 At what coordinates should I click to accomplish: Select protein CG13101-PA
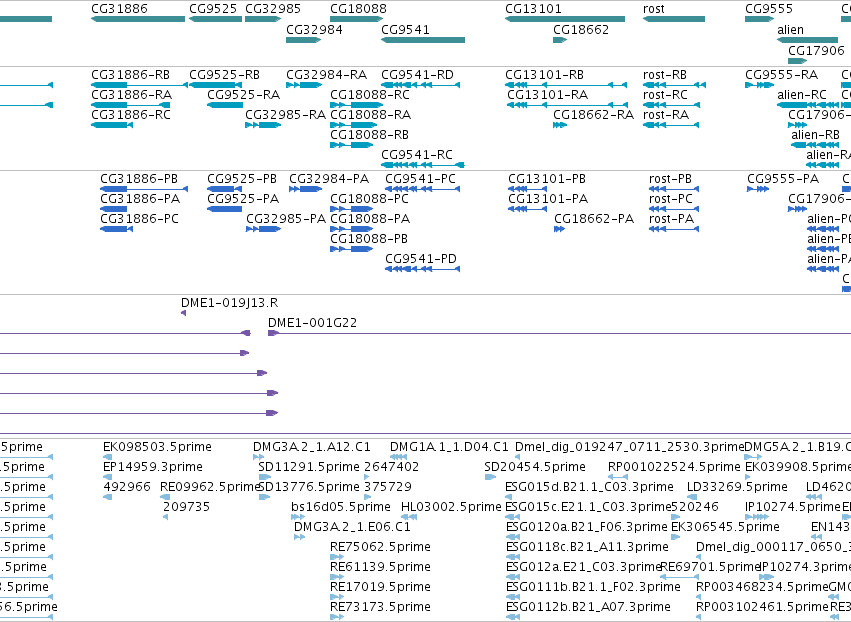tap(548, 199)
